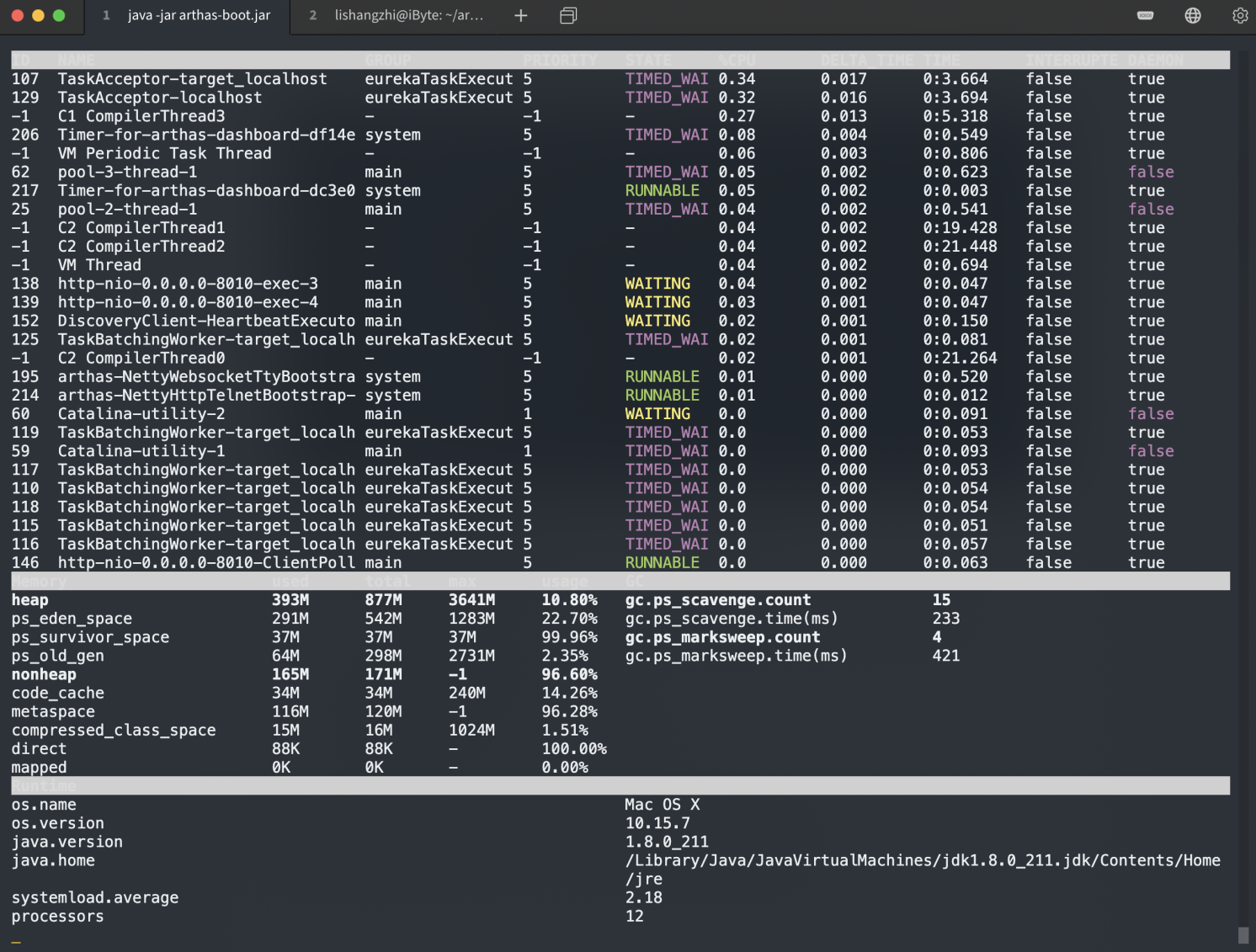The height and width of the screenshot is (952, 1256).
Task: Click the compressed_class_space memory label
Action: pyautogui.click(x=114, y=730)
